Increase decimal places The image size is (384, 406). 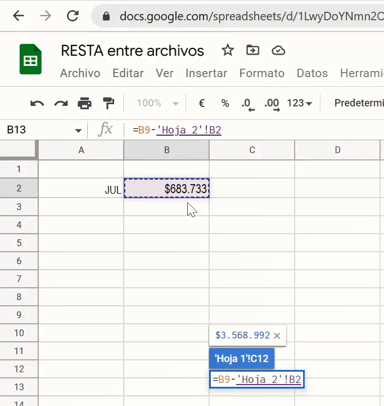click(x=272, y=104)
